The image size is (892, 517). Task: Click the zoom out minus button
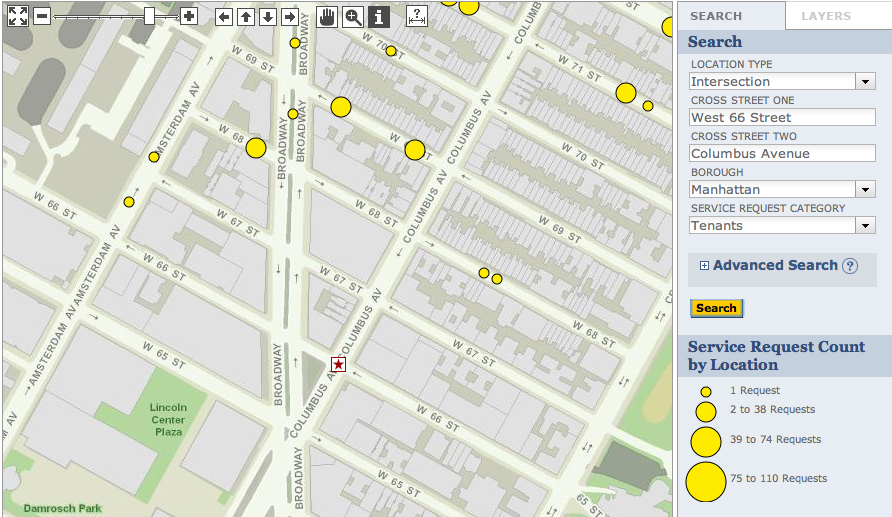(42, 16)
